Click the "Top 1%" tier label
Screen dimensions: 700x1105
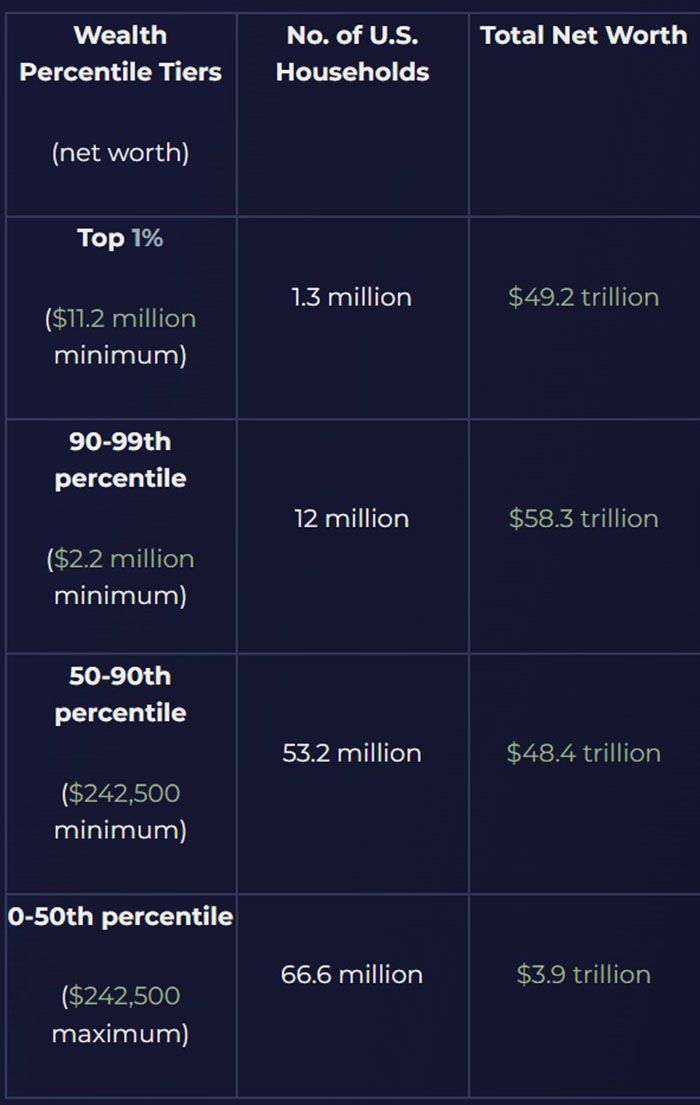click(x=120, y=238)
